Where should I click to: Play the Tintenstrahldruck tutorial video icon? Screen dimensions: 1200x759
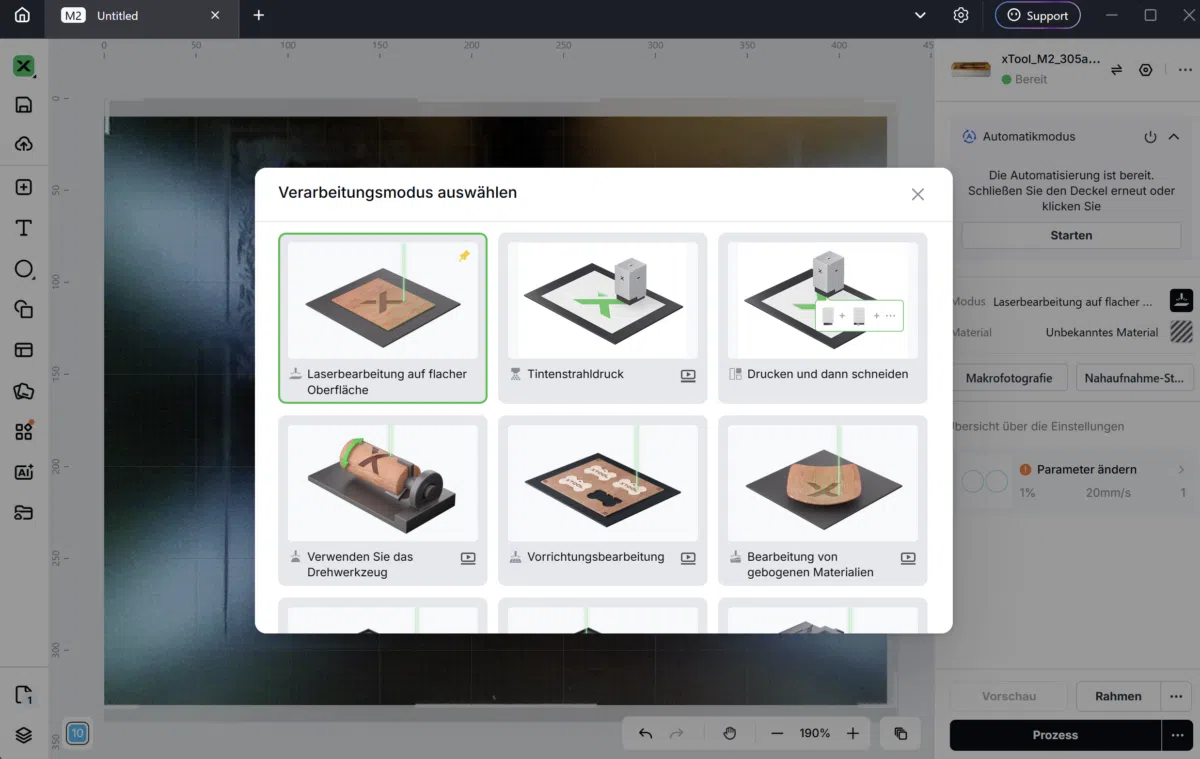688,375
